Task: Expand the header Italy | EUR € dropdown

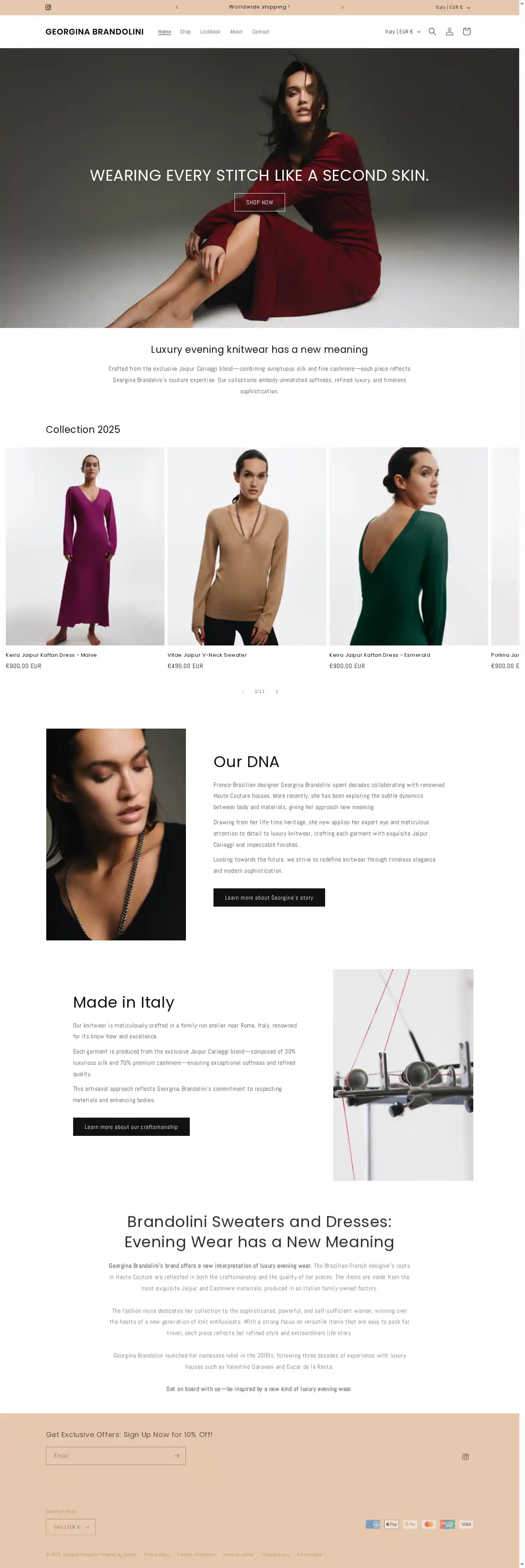Action: click(402, 31)
